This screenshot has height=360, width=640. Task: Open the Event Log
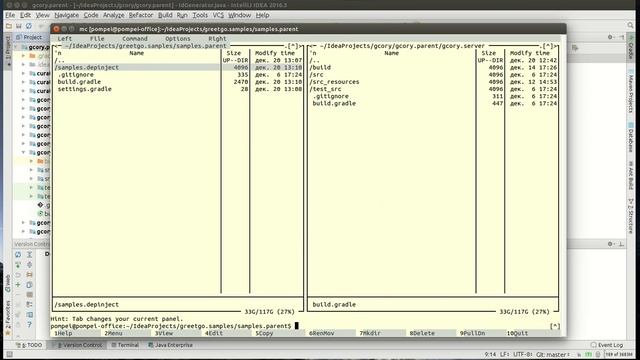(x=607, y=345)
